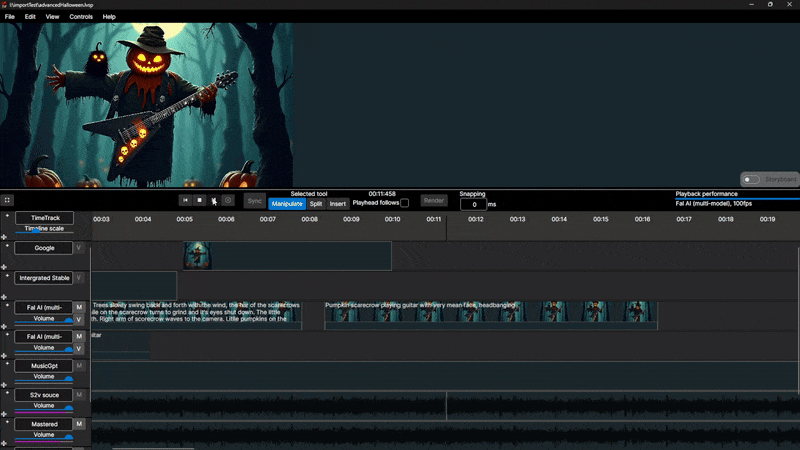Click the circular record icon in transport
The height and width of the screenshot is (450, 800).
pos(228,200)
